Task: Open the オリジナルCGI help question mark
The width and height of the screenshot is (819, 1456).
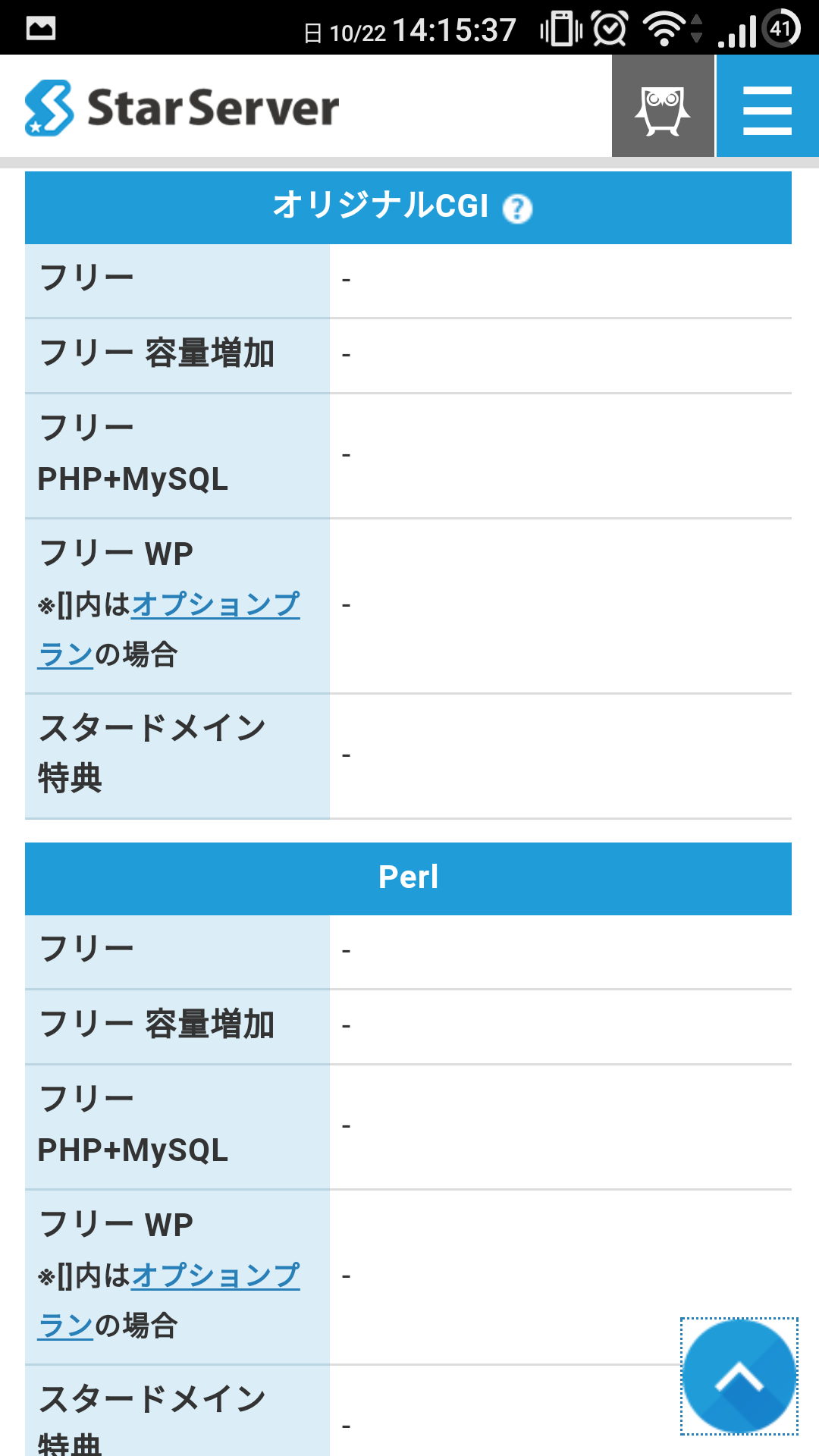Action: [518, 208]
